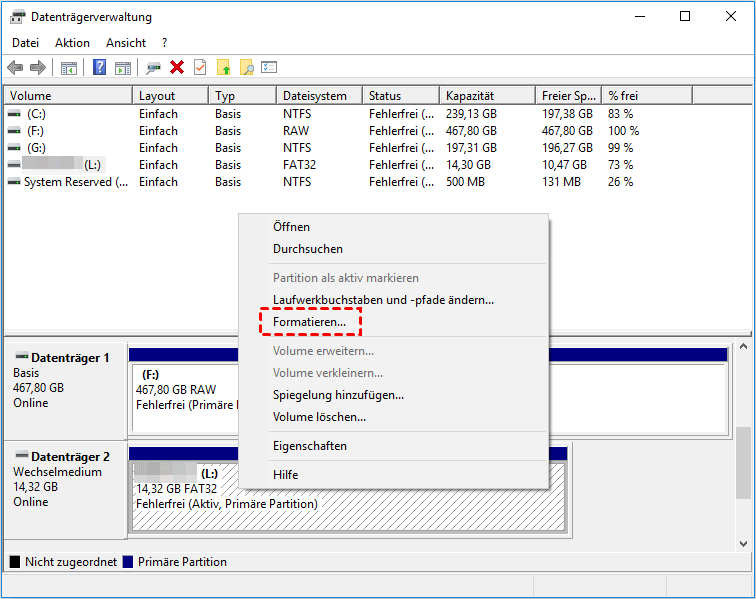The image size is (756, 599).
Task: Click the blue help question mark icon
Action: point(99,67)
